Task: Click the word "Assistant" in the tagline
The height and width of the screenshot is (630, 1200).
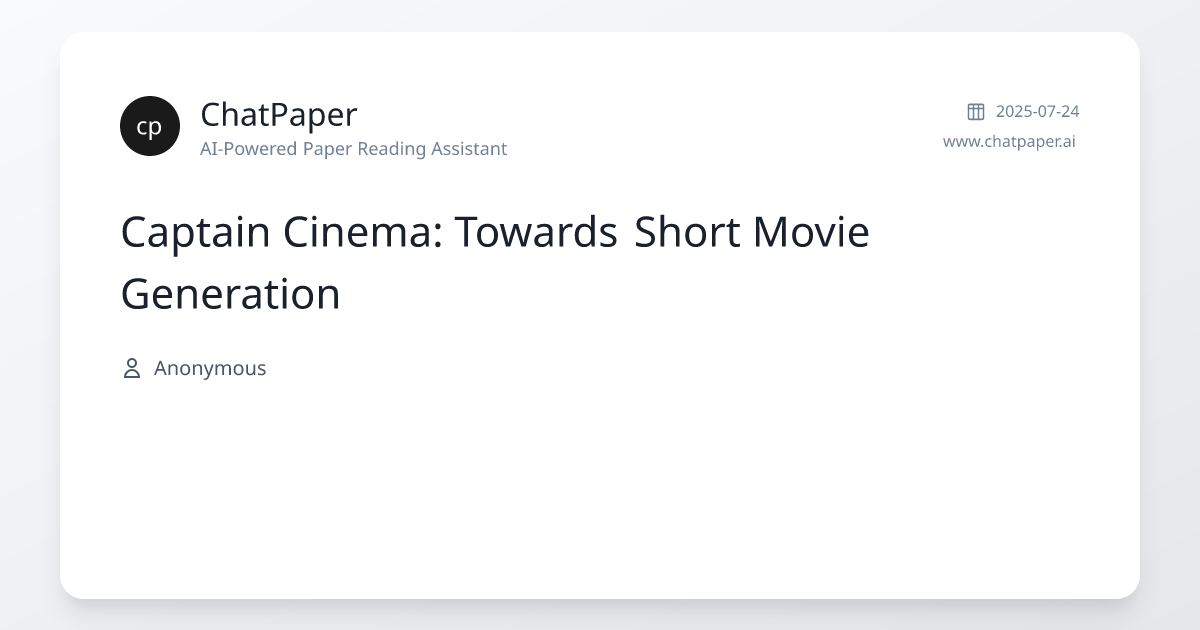Action: (x=469, y=149)
